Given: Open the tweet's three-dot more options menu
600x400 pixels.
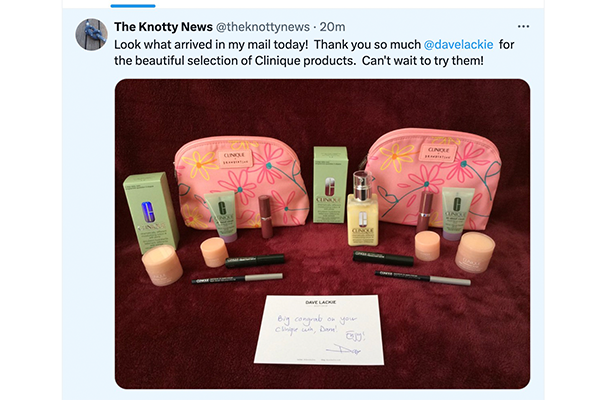Looking at the screenshot, I should tap(523, 26).
